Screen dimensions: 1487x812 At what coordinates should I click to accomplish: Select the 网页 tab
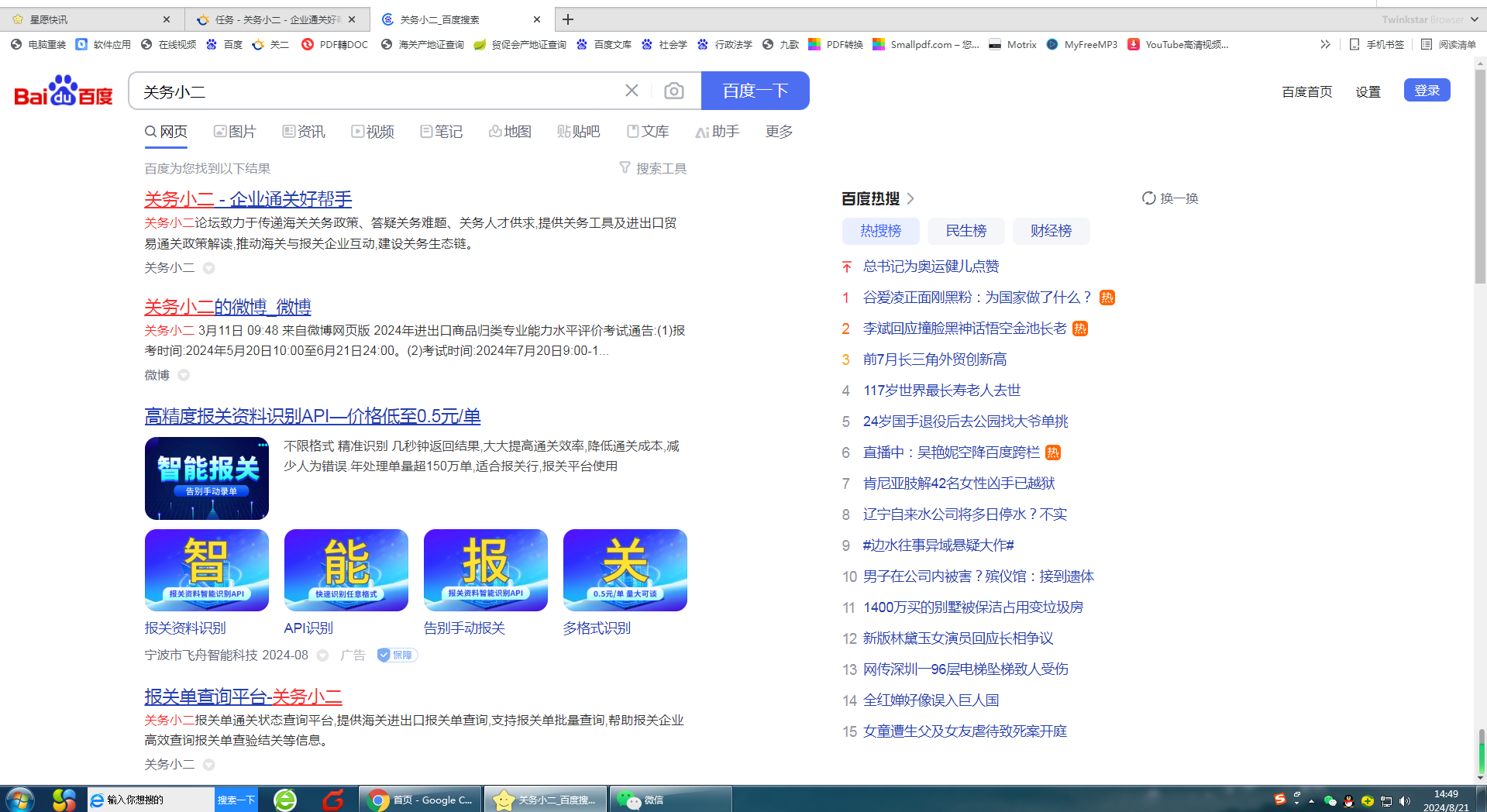coord(166,132)
